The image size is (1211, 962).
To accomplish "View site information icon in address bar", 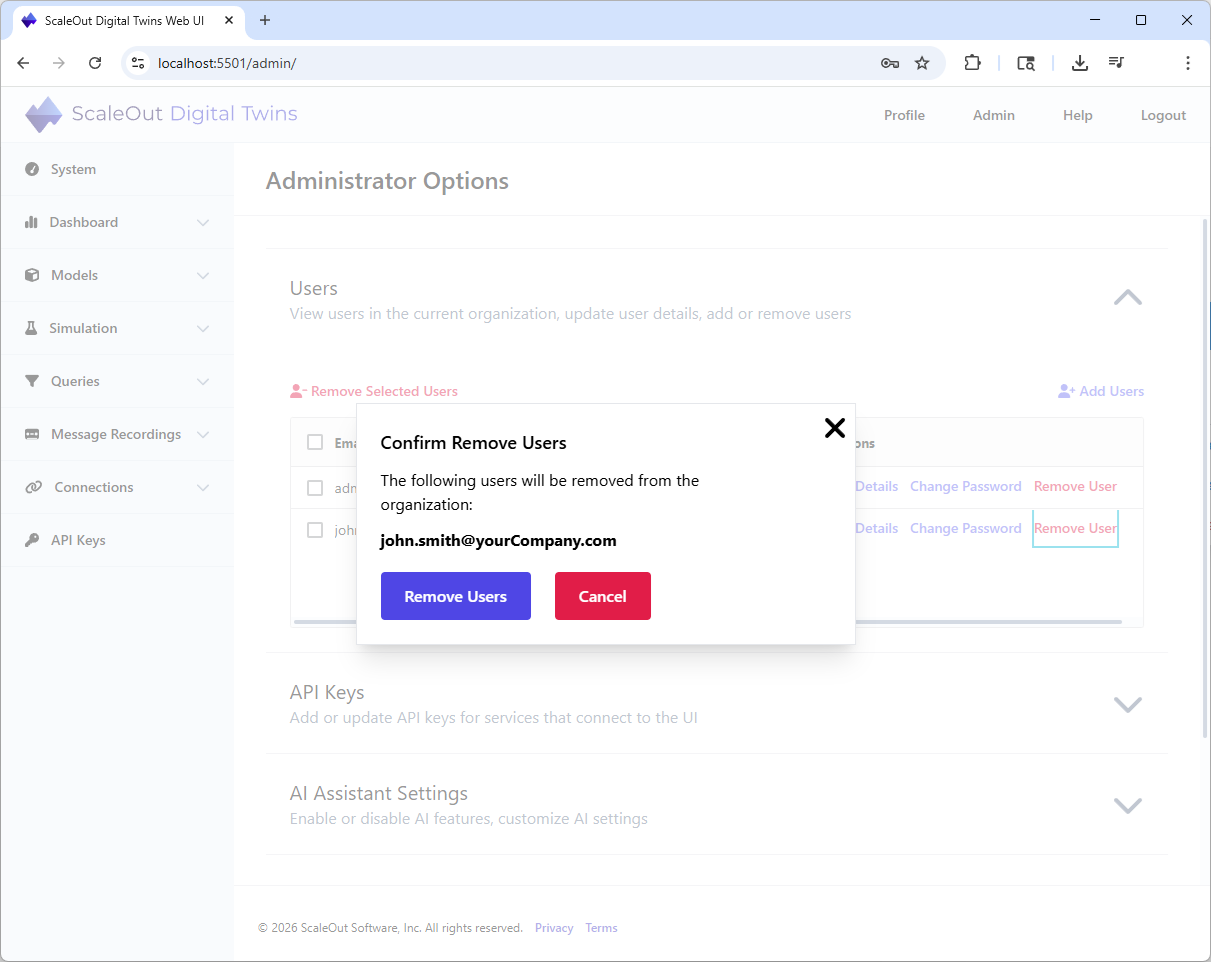I will pyautogui.click(x=138, y=63).
